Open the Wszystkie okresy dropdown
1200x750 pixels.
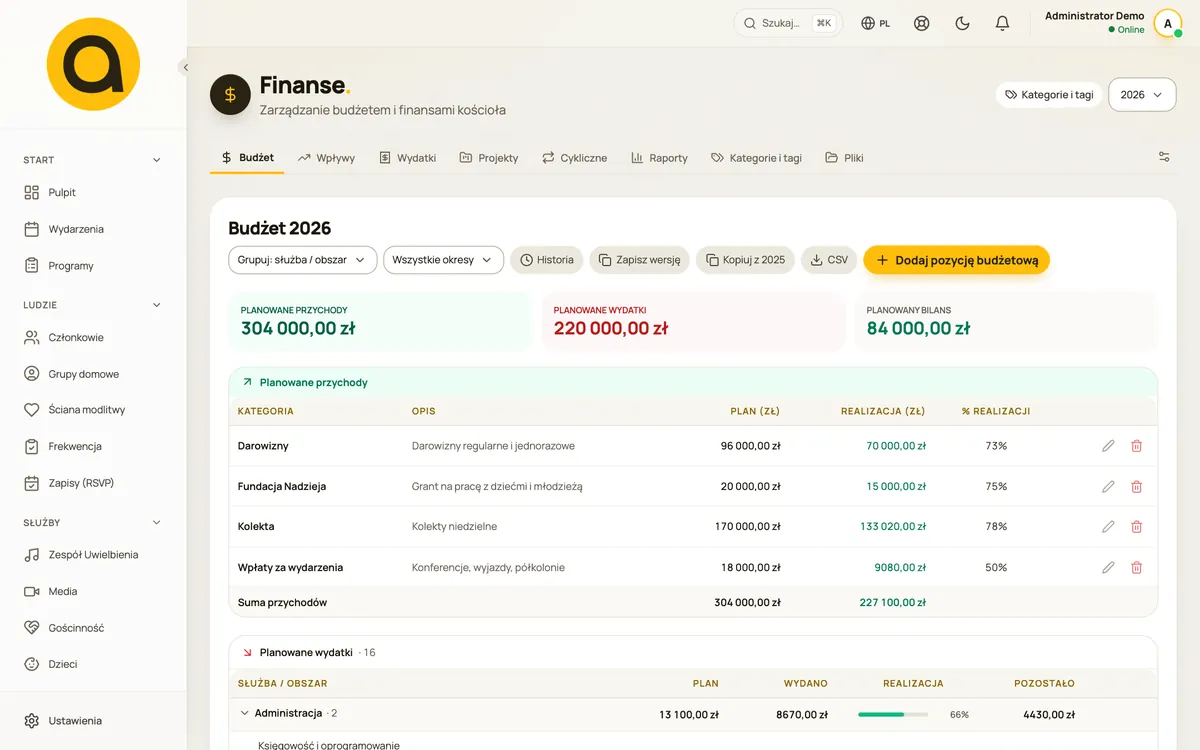click(443, 260)
